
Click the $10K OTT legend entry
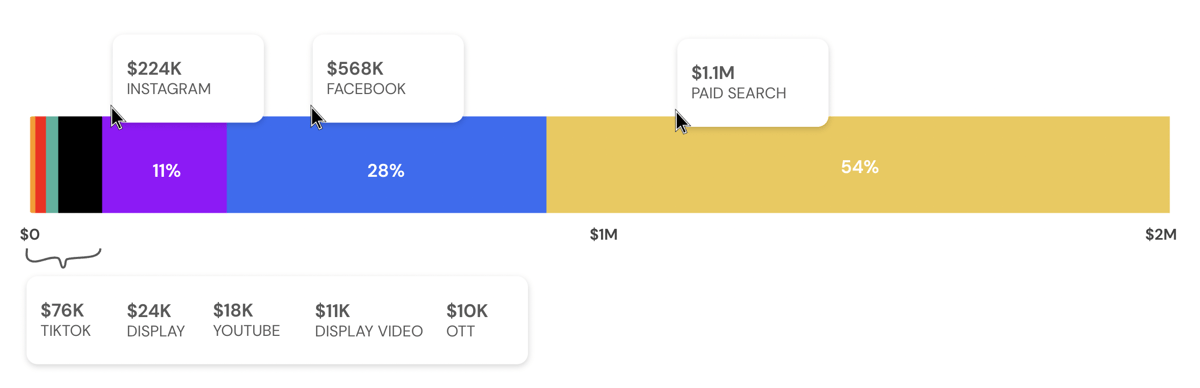467,320
